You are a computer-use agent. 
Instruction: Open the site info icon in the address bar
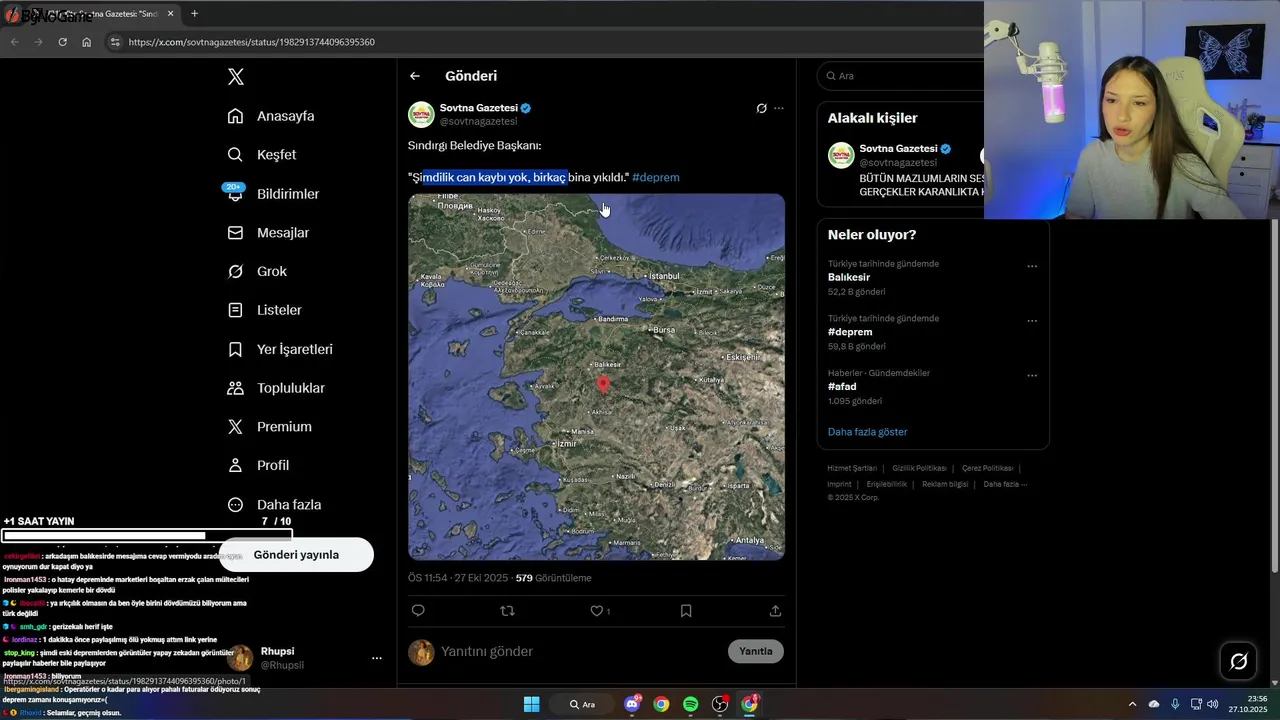point(115,42)
